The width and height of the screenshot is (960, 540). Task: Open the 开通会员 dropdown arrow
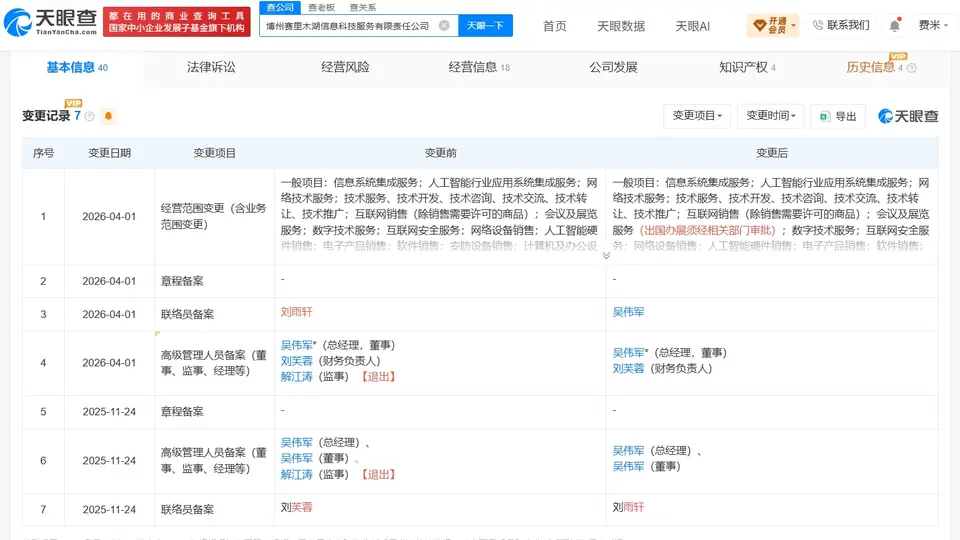[x=793, y=26]
